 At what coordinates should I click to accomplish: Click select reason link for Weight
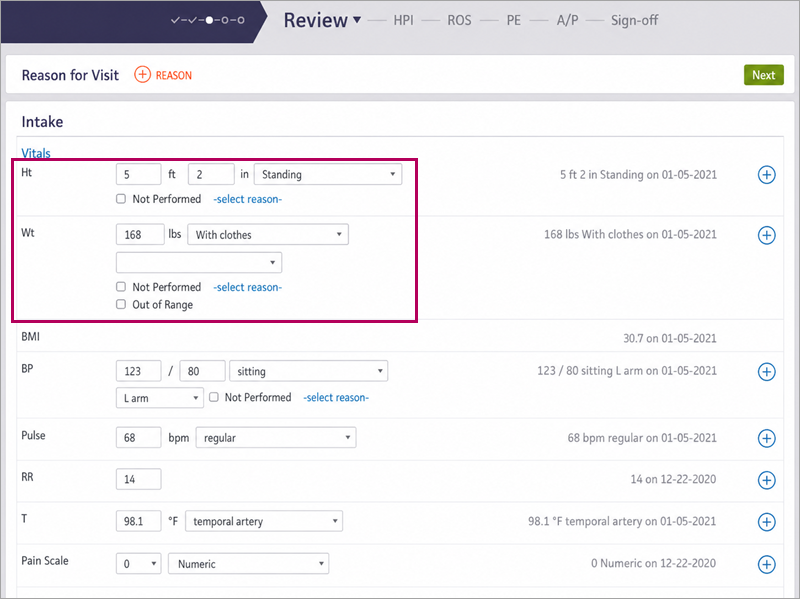tap(247, 287)
